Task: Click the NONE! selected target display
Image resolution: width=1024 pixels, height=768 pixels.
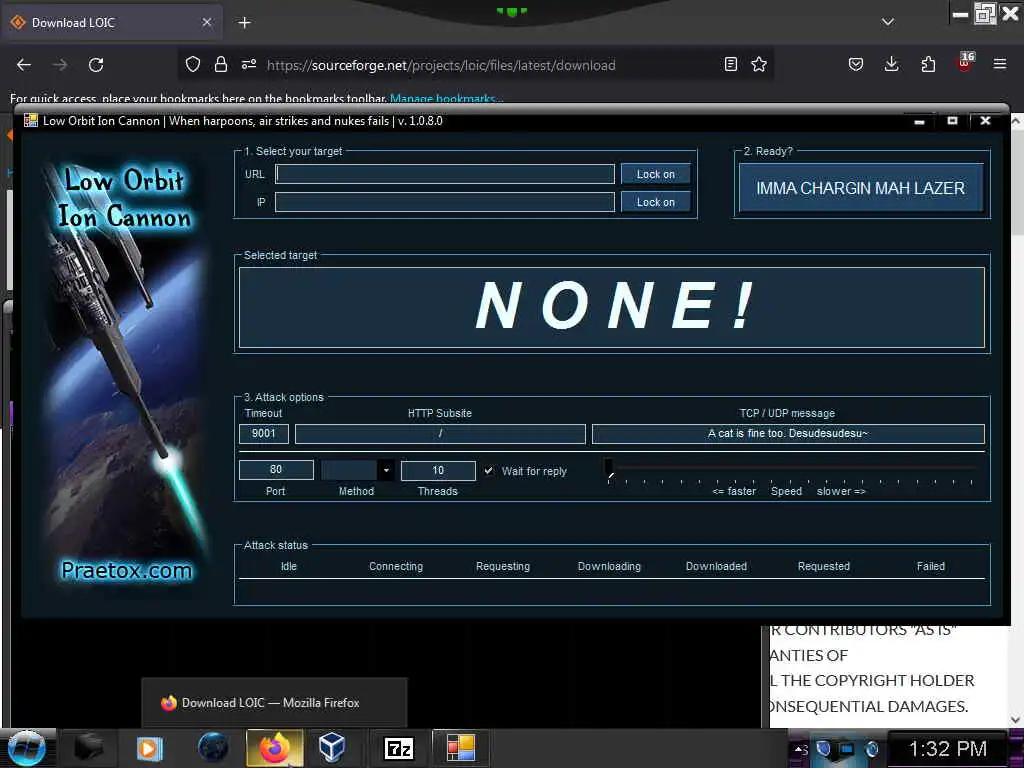Action: tap(612, 307)
